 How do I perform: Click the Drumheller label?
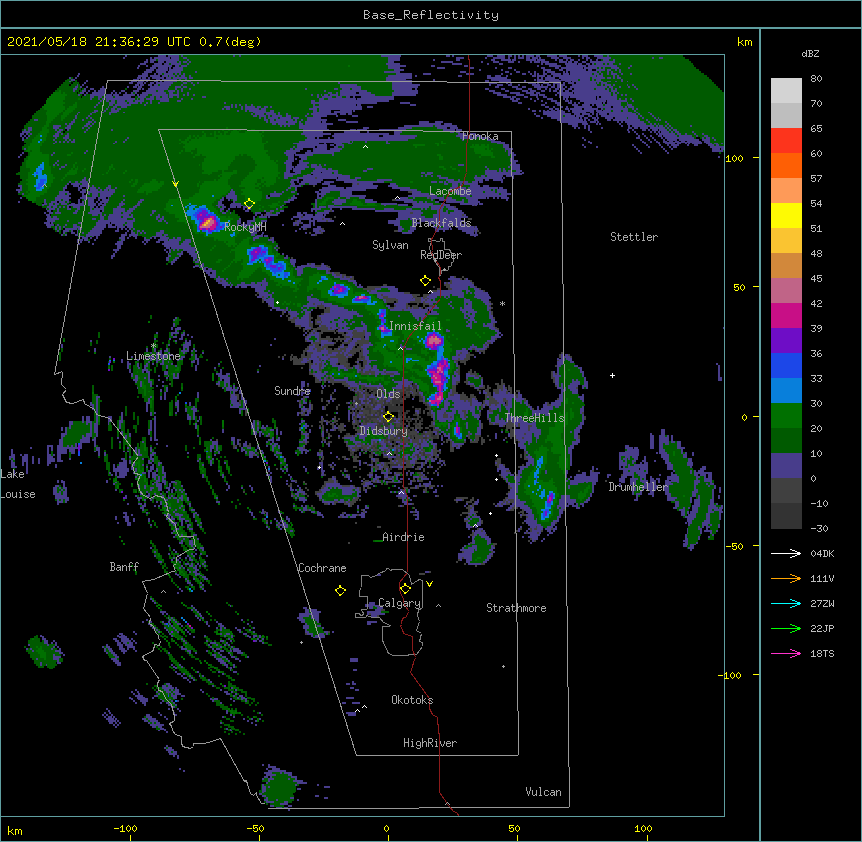click(638, 487)
